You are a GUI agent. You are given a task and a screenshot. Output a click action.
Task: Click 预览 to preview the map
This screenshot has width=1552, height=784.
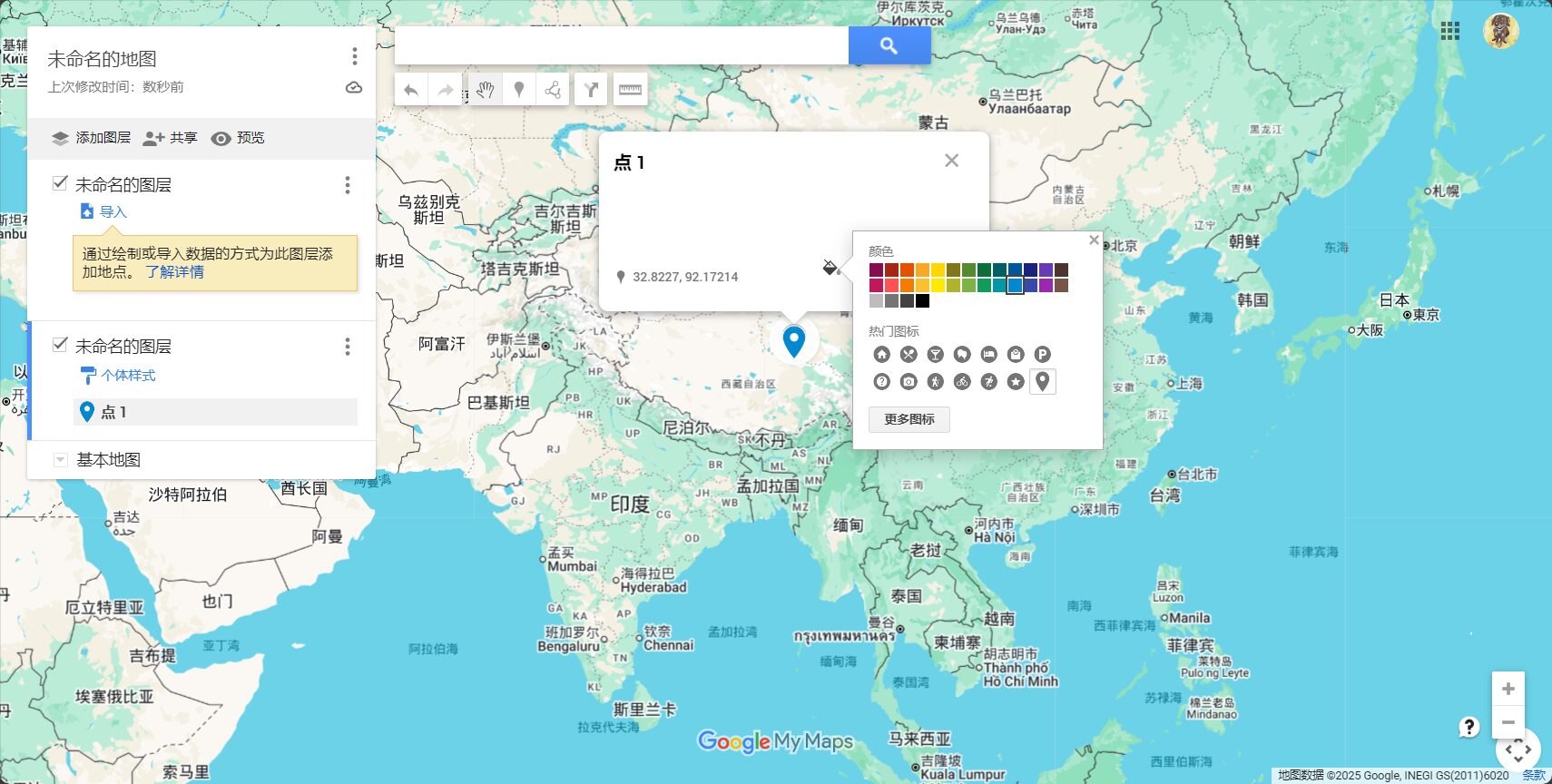point(238,138)
